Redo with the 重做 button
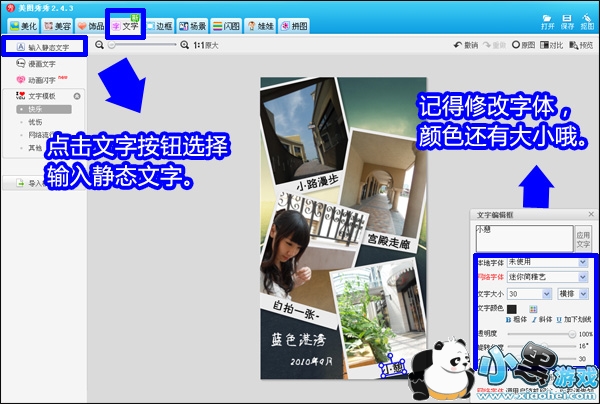600x404 pixels. (494, 45)
